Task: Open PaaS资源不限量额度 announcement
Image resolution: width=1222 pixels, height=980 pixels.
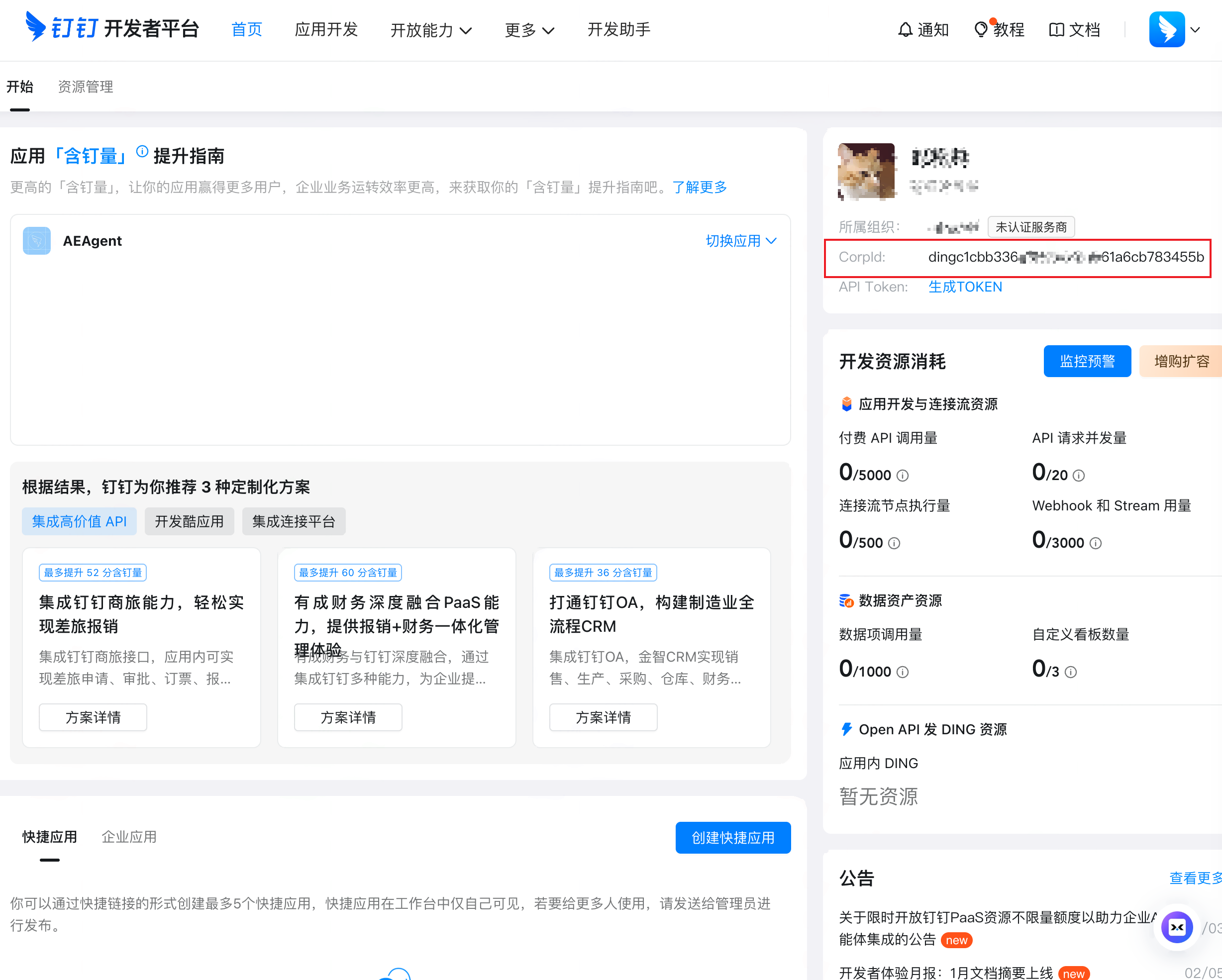Action: tap(997, 928)
